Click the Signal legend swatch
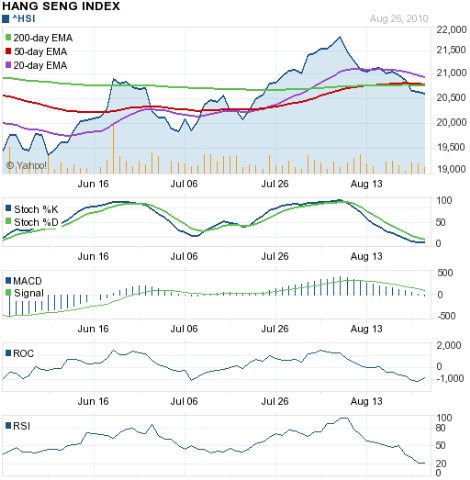Viewport: 470px width, 480px height. click(9, 293)
